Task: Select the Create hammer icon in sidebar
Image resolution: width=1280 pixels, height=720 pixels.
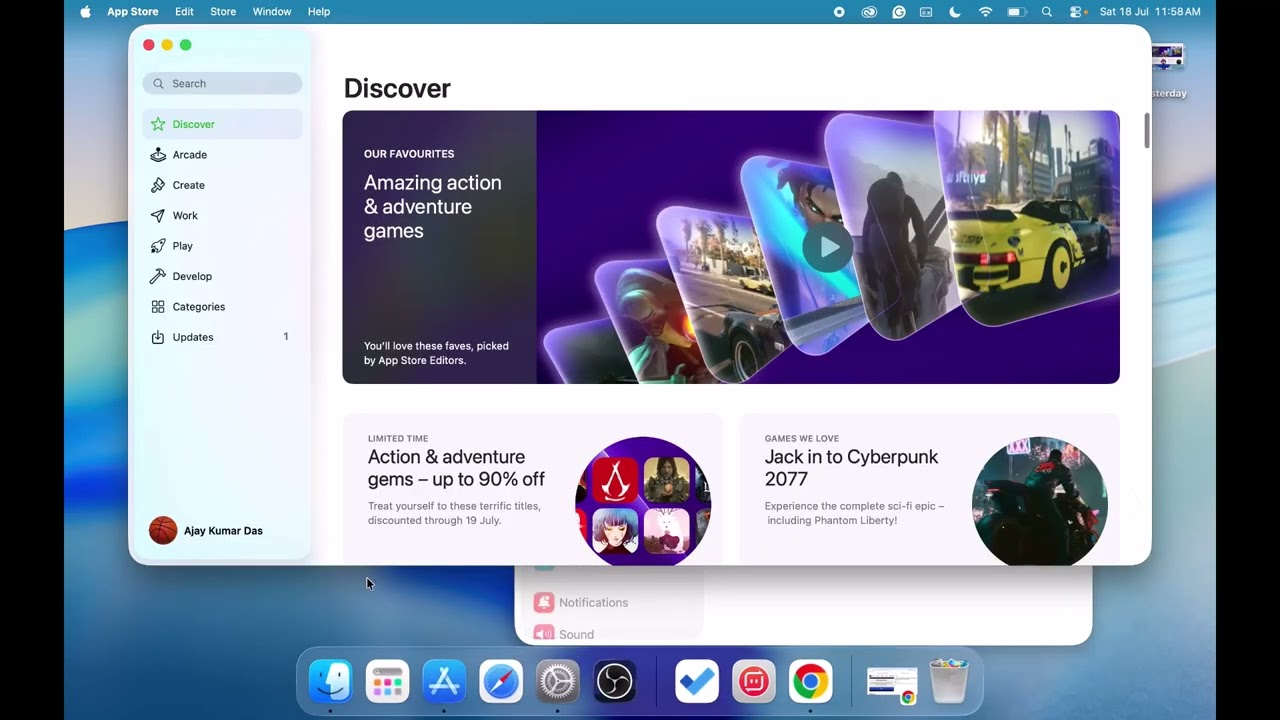Action: [158, 185]
